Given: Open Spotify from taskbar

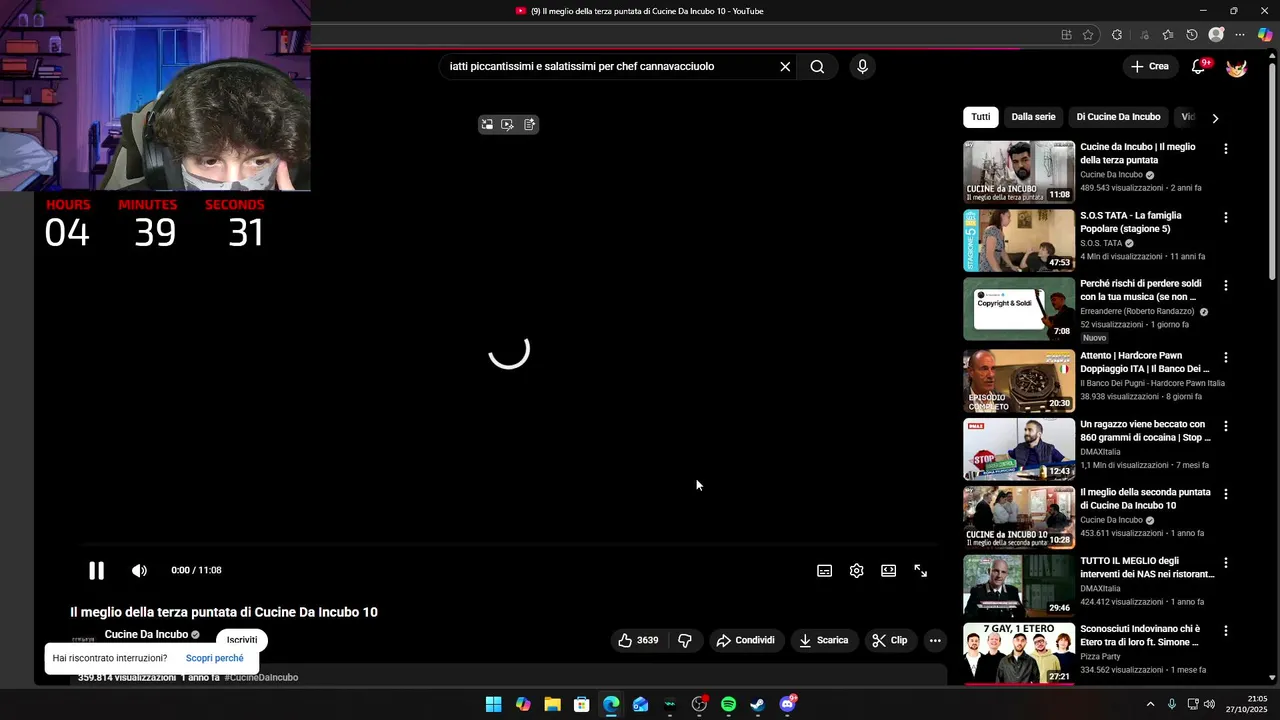Looking at the screenshot, I should coord(728,705).
